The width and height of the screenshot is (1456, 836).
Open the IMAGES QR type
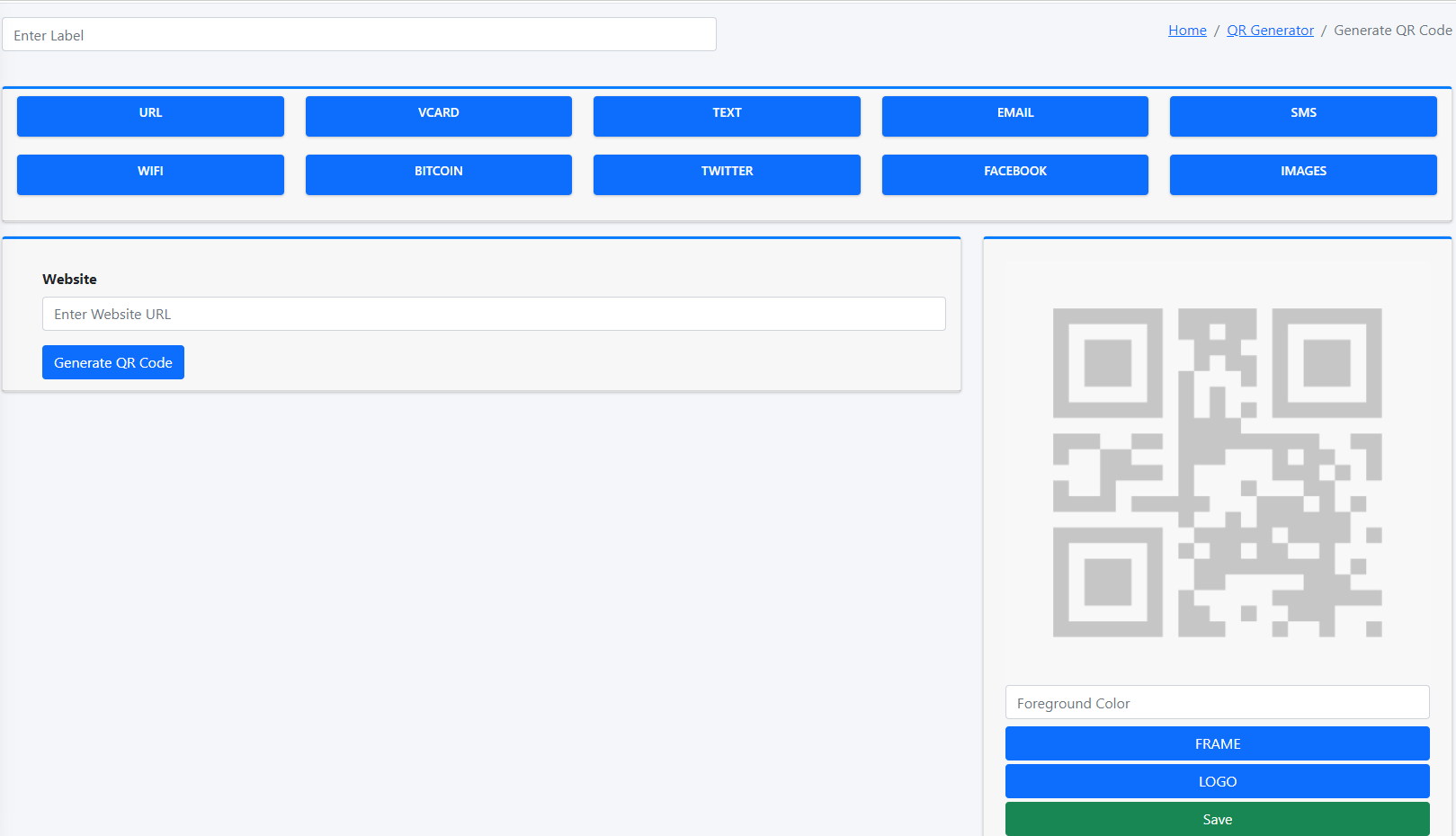tap(1302, 174)
